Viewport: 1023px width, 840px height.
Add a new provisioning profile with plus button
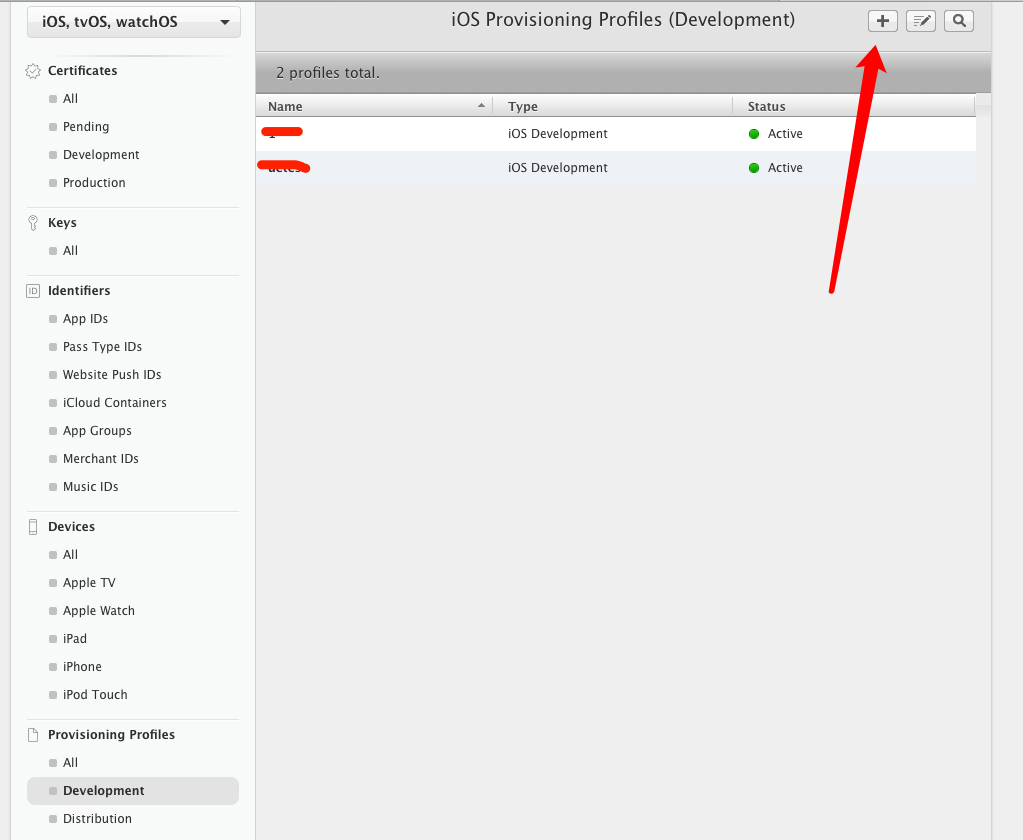(x=883, y=21)
